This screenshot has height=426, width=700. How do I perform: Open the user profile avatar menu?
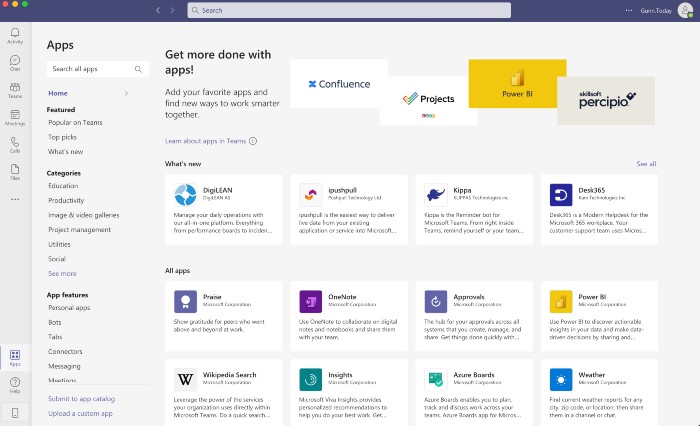tap(684, 10)
